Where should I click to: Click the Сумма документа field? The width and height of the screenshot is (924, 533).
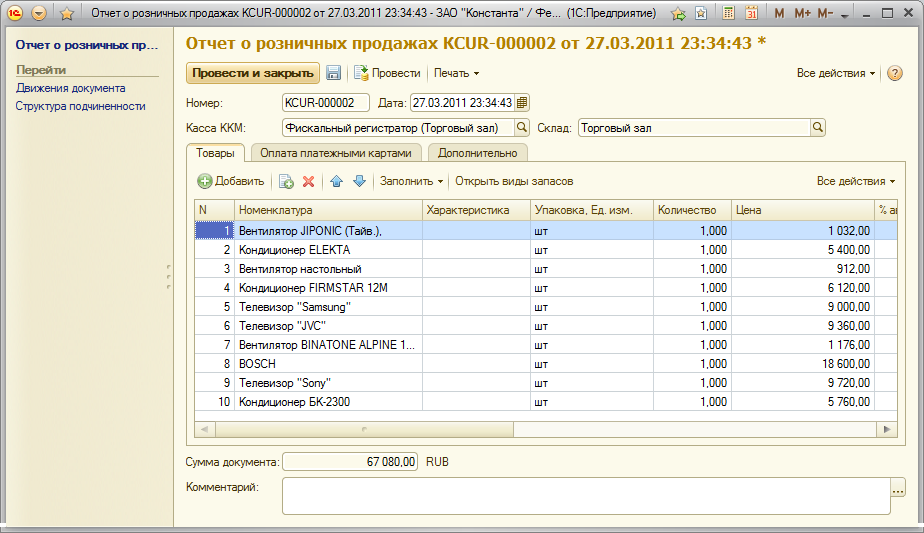350,462
